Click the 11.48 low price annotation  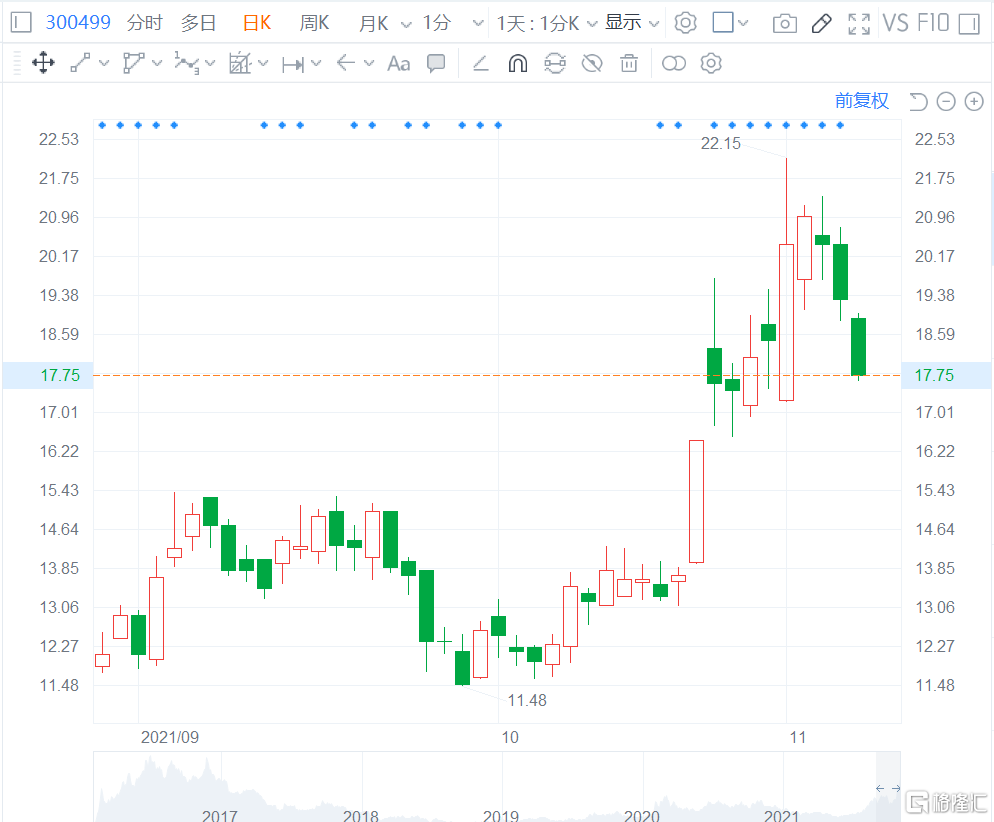(527, 700)
